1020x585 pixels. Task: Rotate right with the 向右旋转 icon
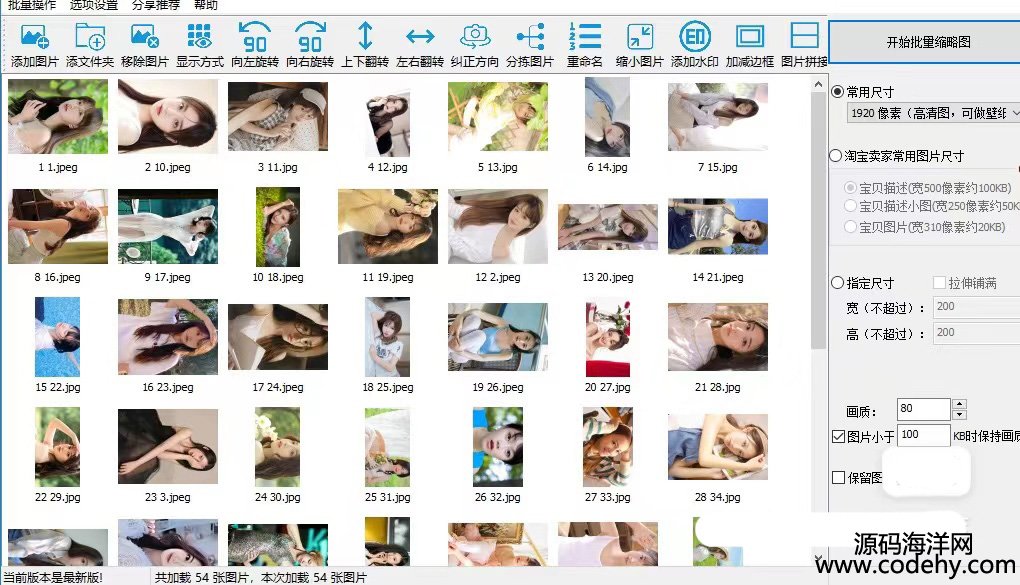[310, 36]
